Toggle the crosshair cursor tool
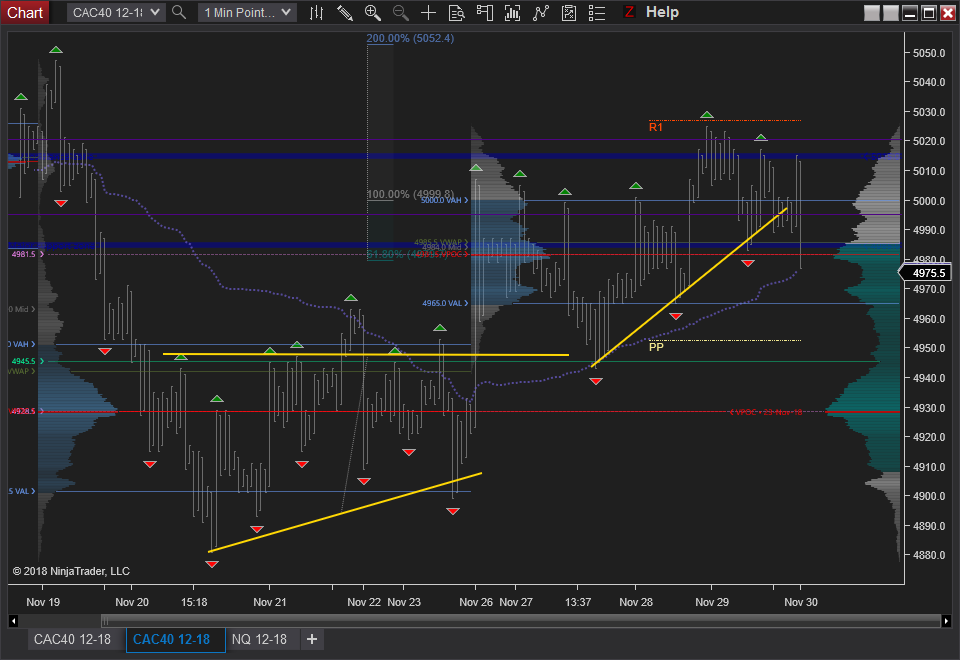This screenshot has width=960, height=660. (x=429, y=13)
